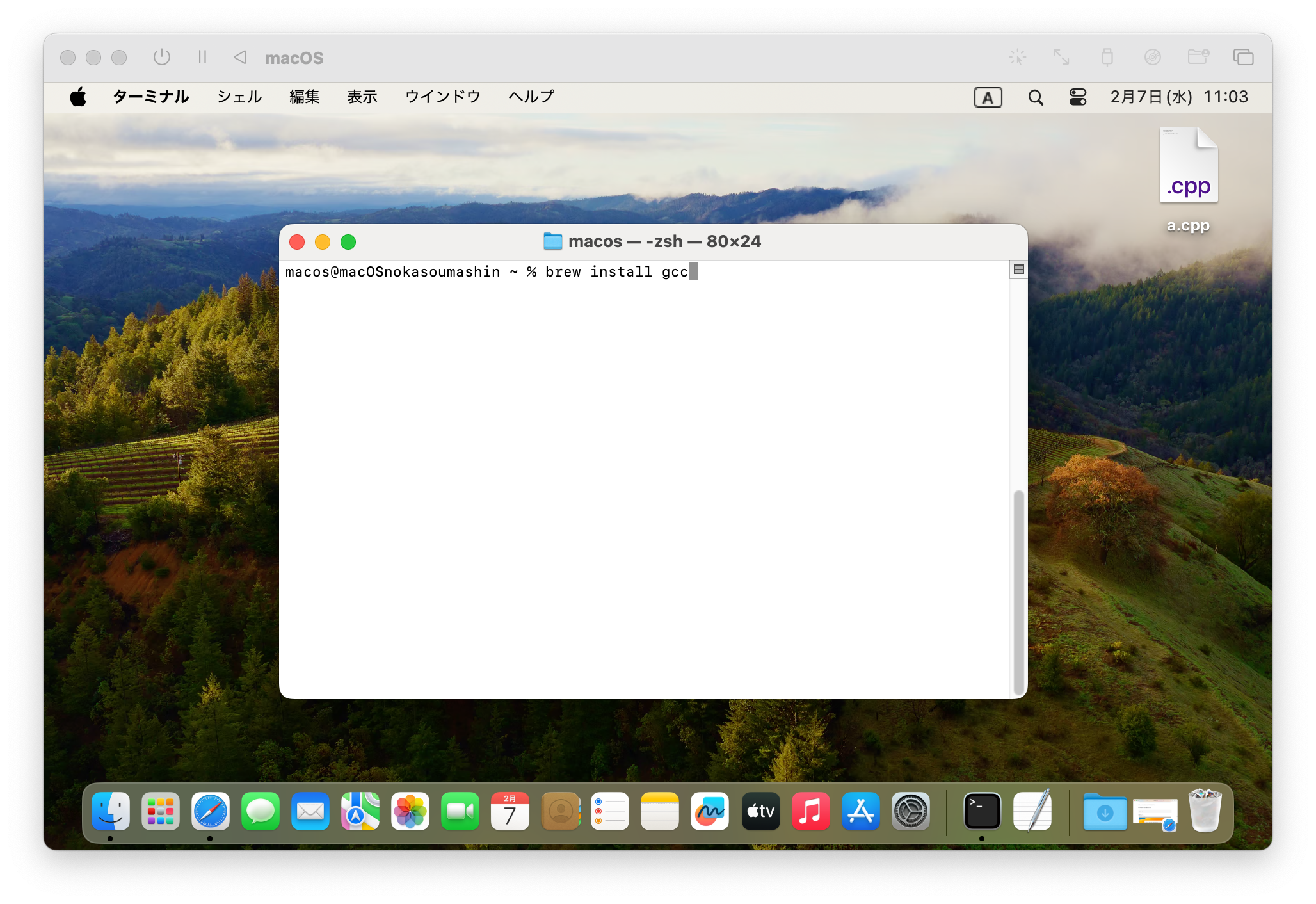Open Spotlight search magnifier icon
This screenshot has width=1316, height=904.
[1035, 97]
